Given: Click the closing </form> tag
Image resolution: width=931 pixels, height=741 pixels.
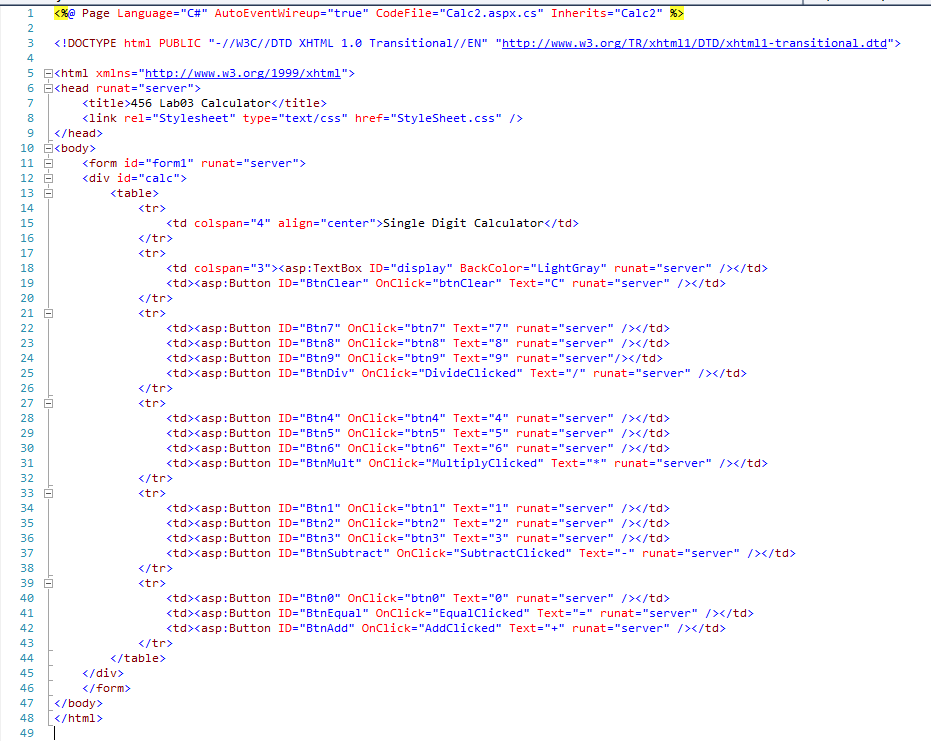Looking at the screenshot, I should 106,688.
